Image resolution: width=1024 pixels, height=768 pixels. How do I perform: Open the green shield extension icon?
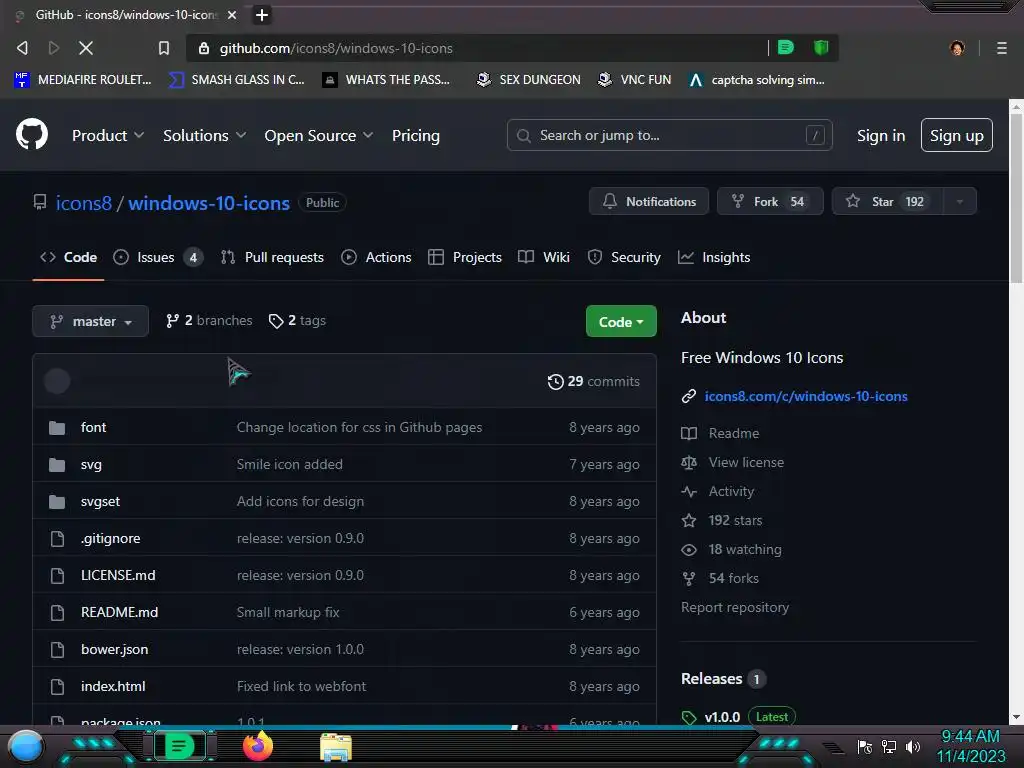tap(821, 47)
